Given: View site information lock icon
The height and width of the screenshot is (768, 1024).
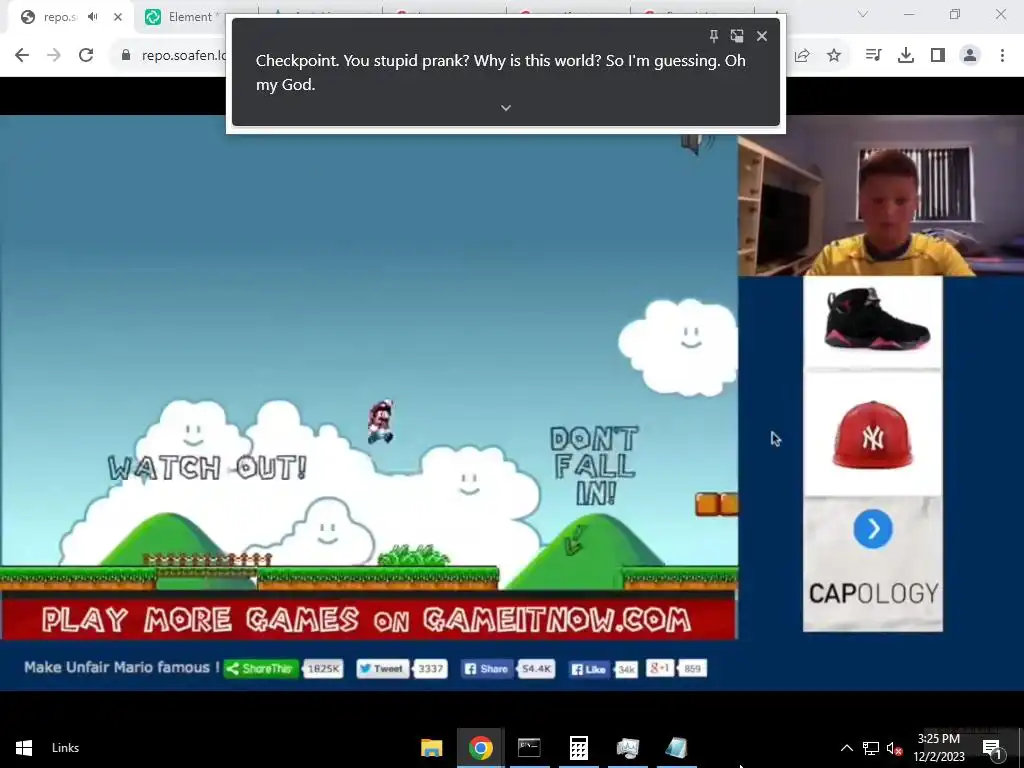Looking at the screenshot, I should [x=126, y=56].
